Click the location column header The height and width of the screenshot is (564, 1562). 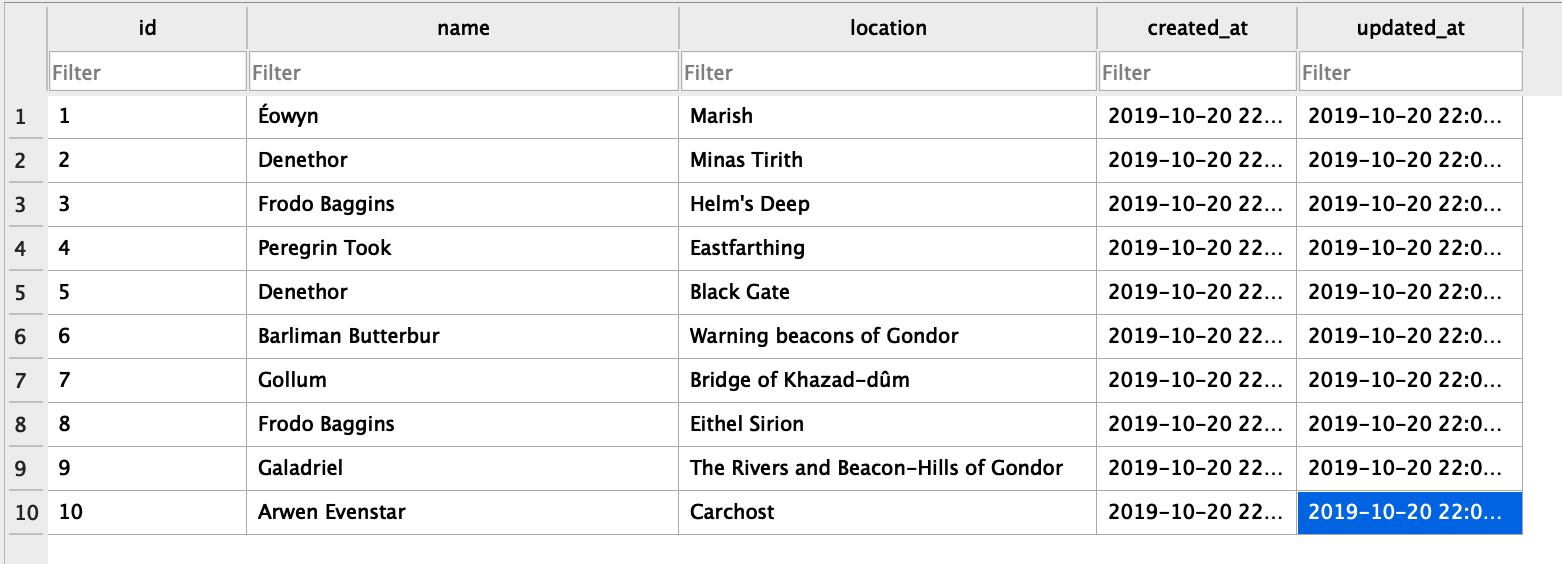click(x=888, y=28)
